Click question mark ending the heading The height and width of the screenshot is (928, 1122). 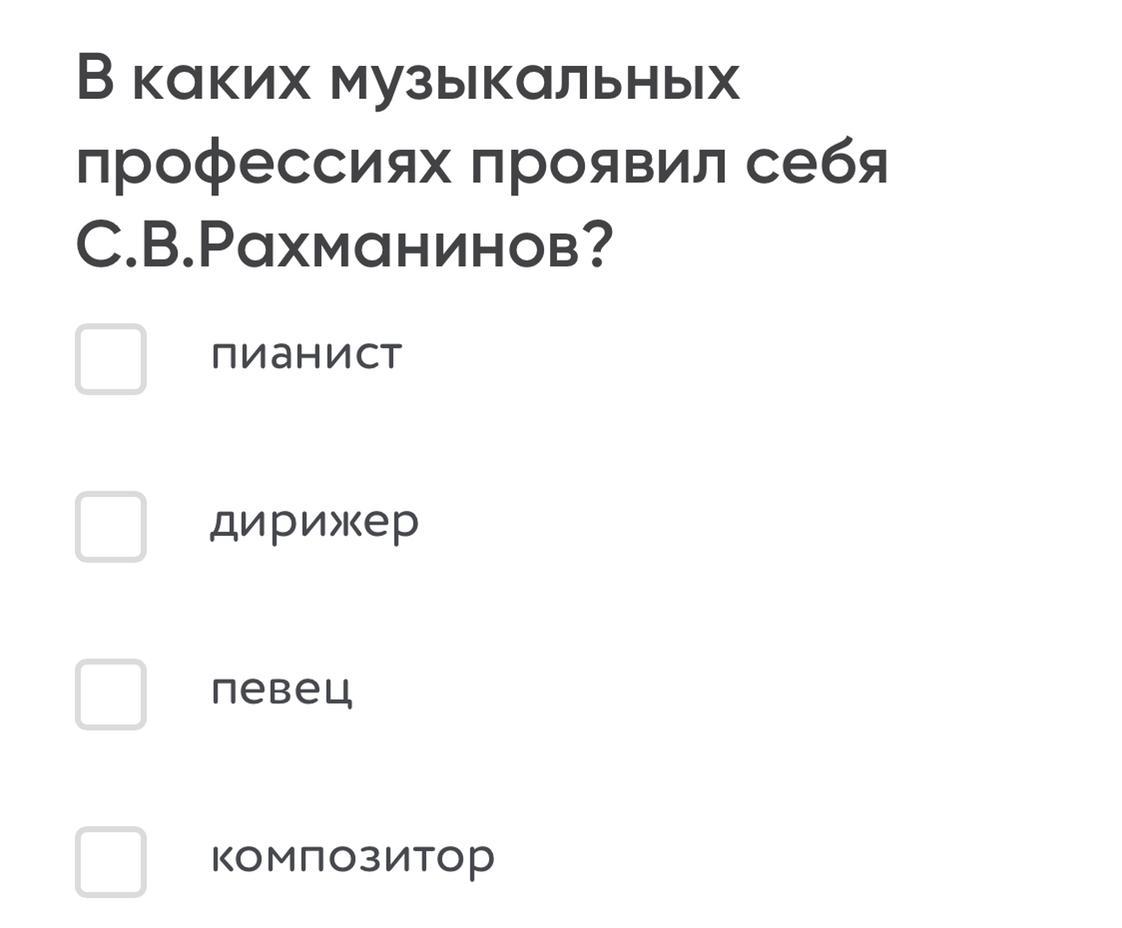[595, 246]
